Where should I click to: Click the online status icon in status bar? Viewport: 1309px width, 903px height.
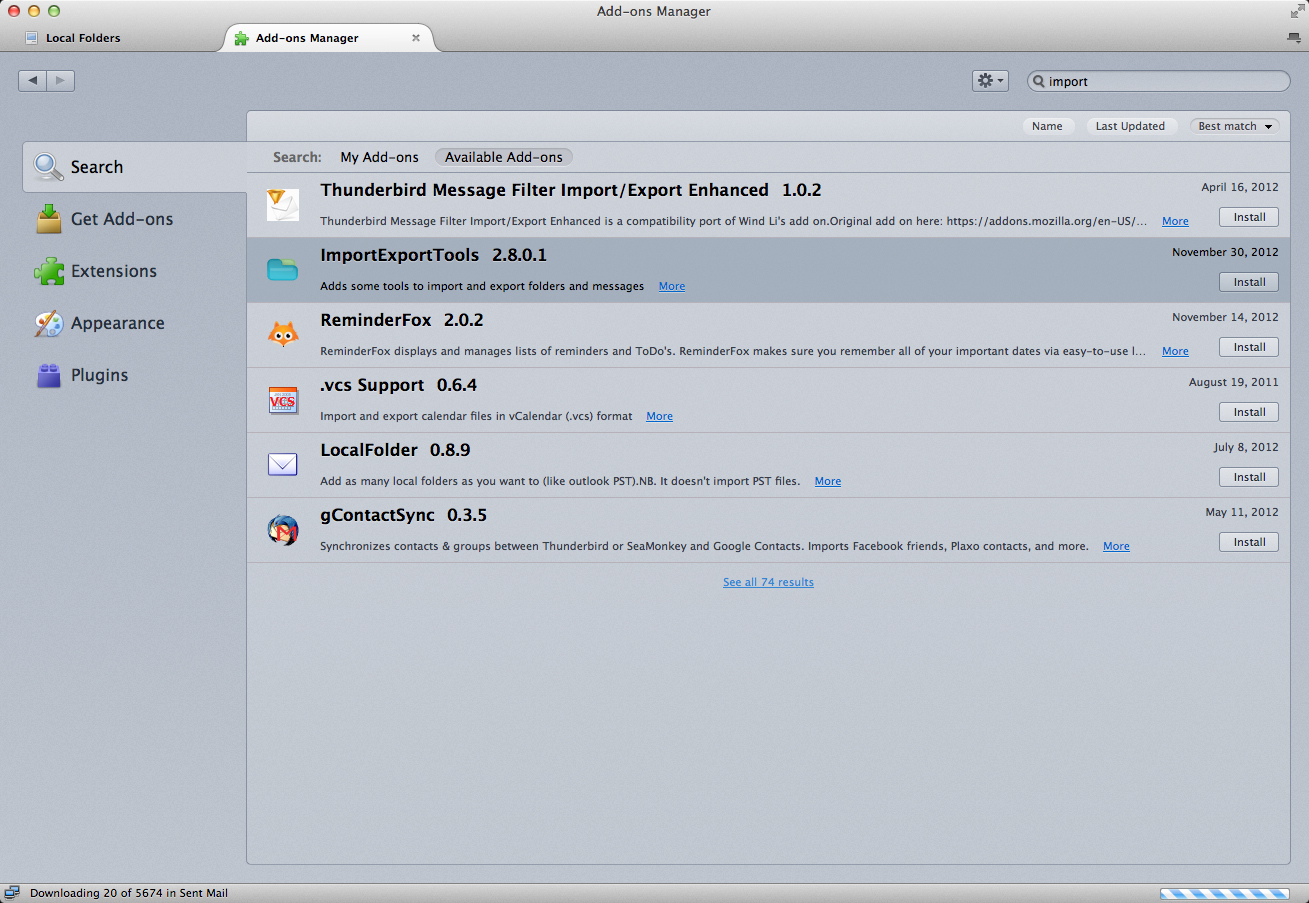12,893
